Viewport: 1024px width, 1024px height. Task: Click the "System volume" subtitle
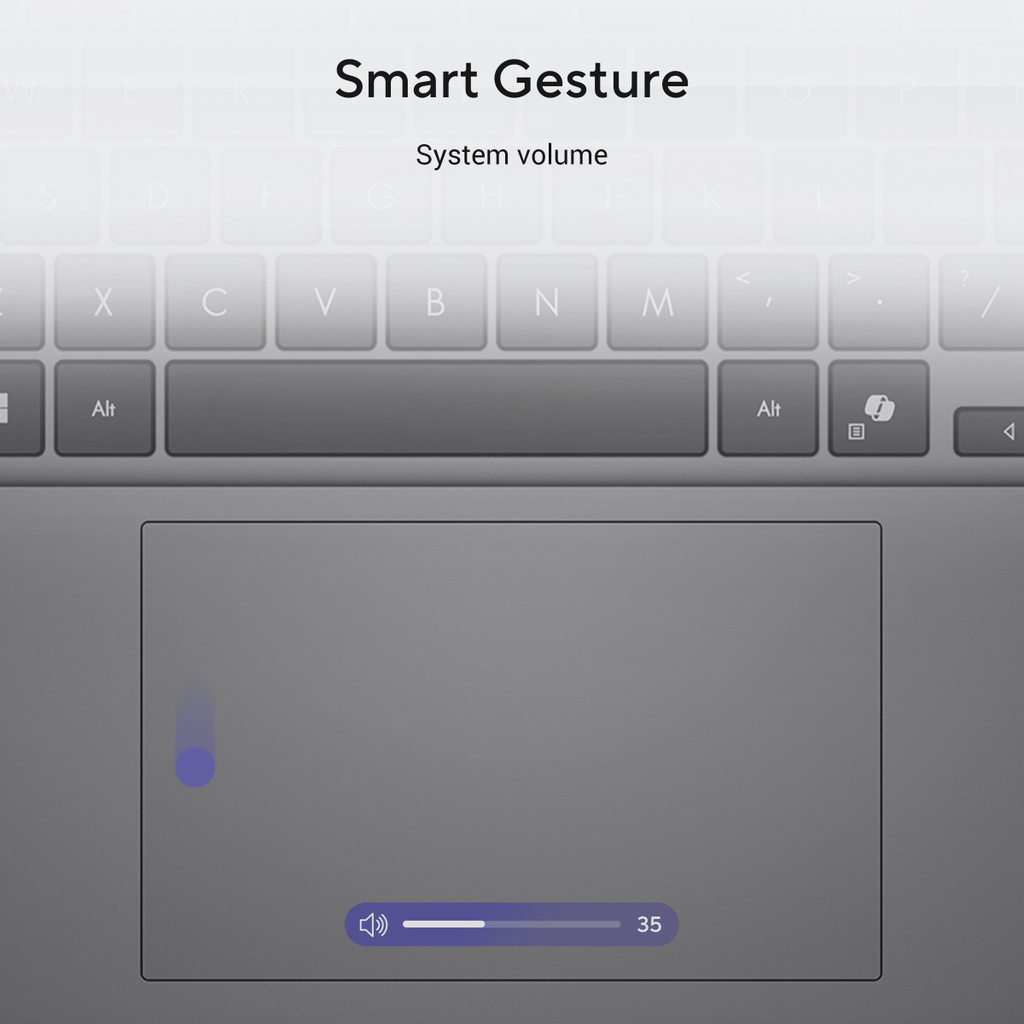[x=511, y=155]
